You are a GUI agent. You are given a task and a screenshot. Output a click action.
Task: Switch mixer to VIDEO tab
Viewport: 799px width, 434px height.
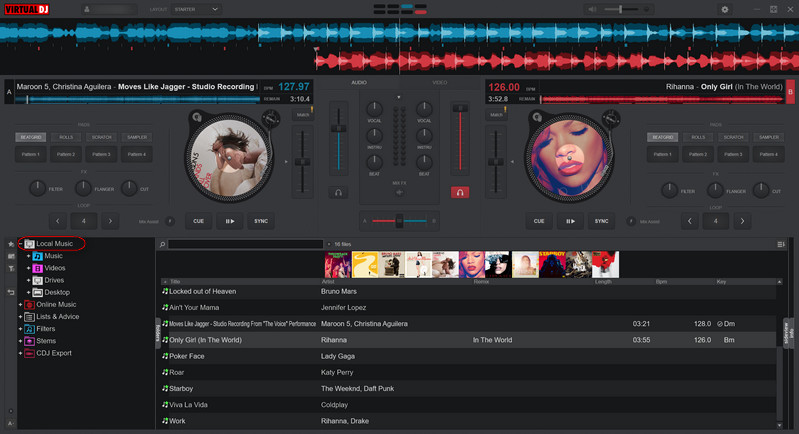point(440,83)
